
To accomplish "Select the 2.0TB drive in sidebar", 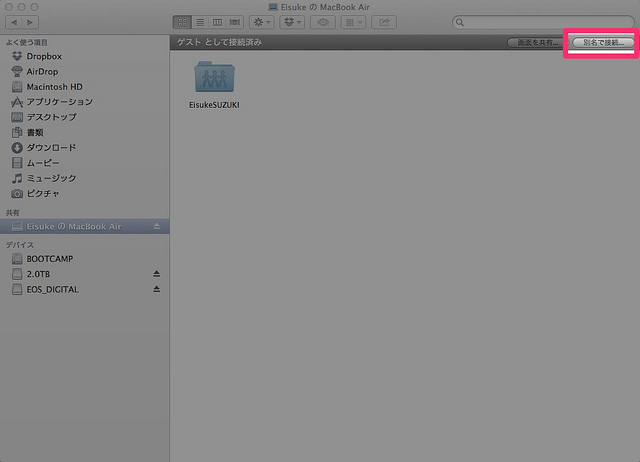I will 85,274.
